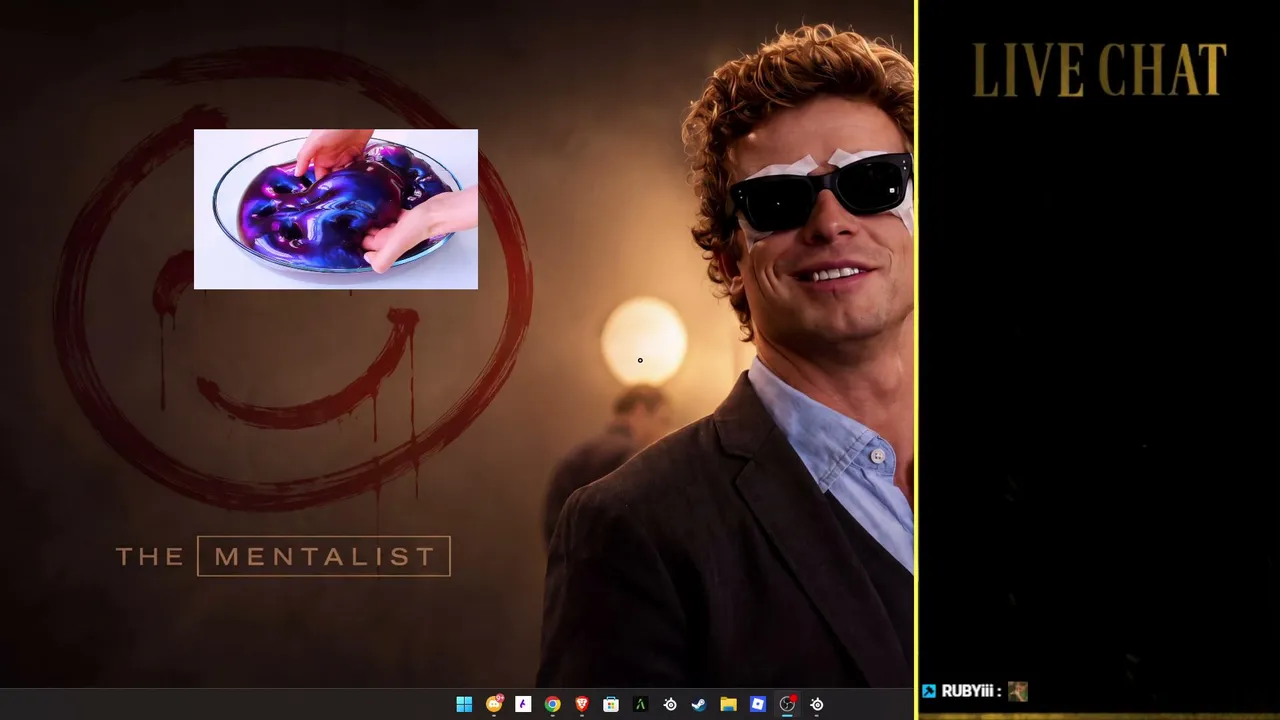
Task: Launch Google Chrome from the taskbar
Action: [552, 705]
